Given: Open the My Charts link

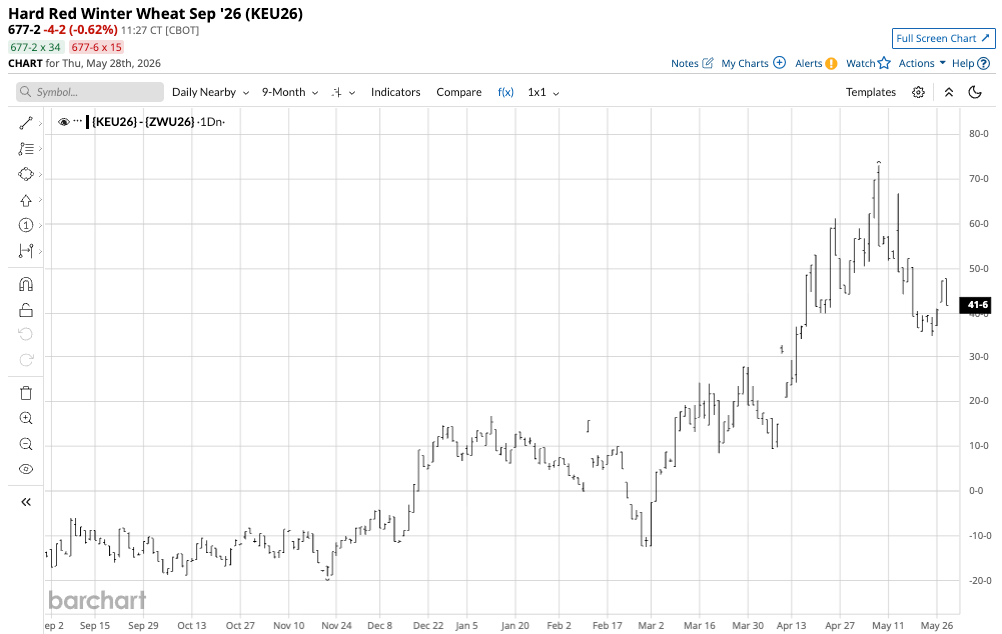Looking at the screenshot, I should click(x=753, y=63).
